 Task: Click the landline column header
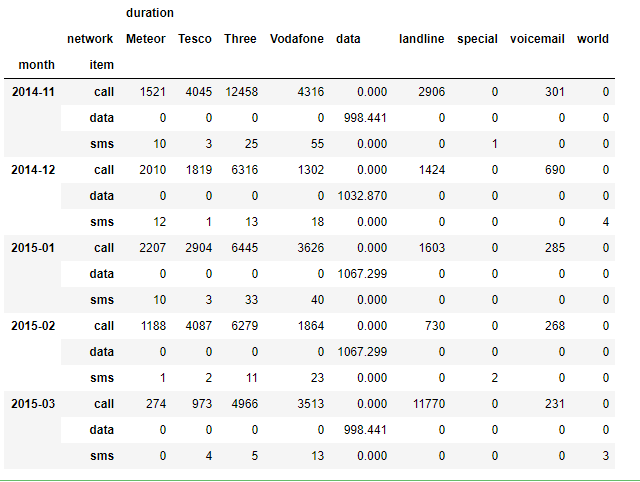tap(422, 39)
